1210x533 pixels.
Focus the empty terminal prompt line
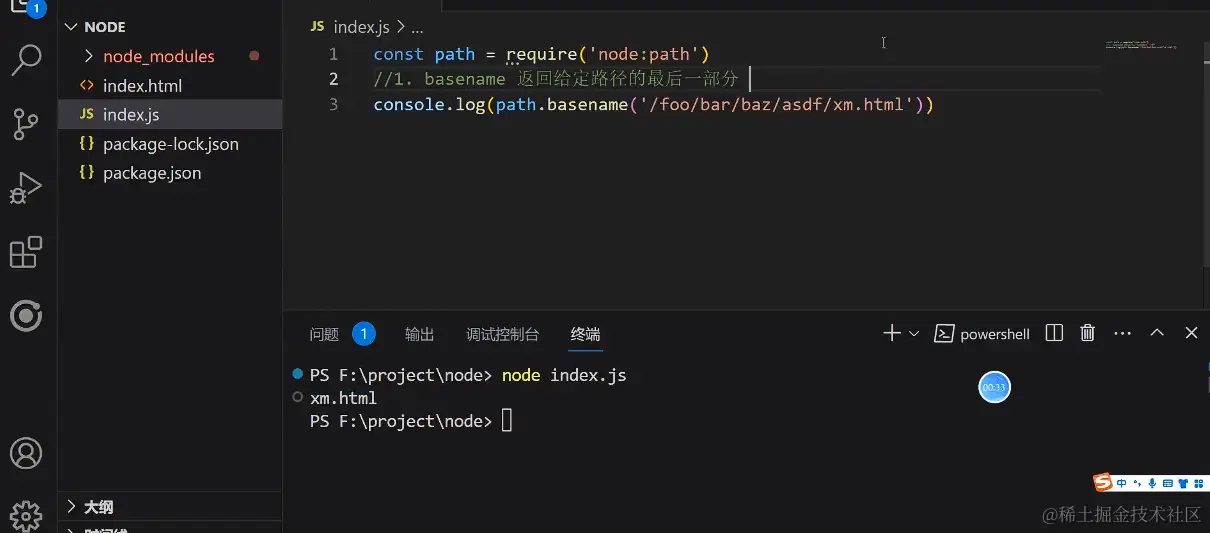[411, 422]
